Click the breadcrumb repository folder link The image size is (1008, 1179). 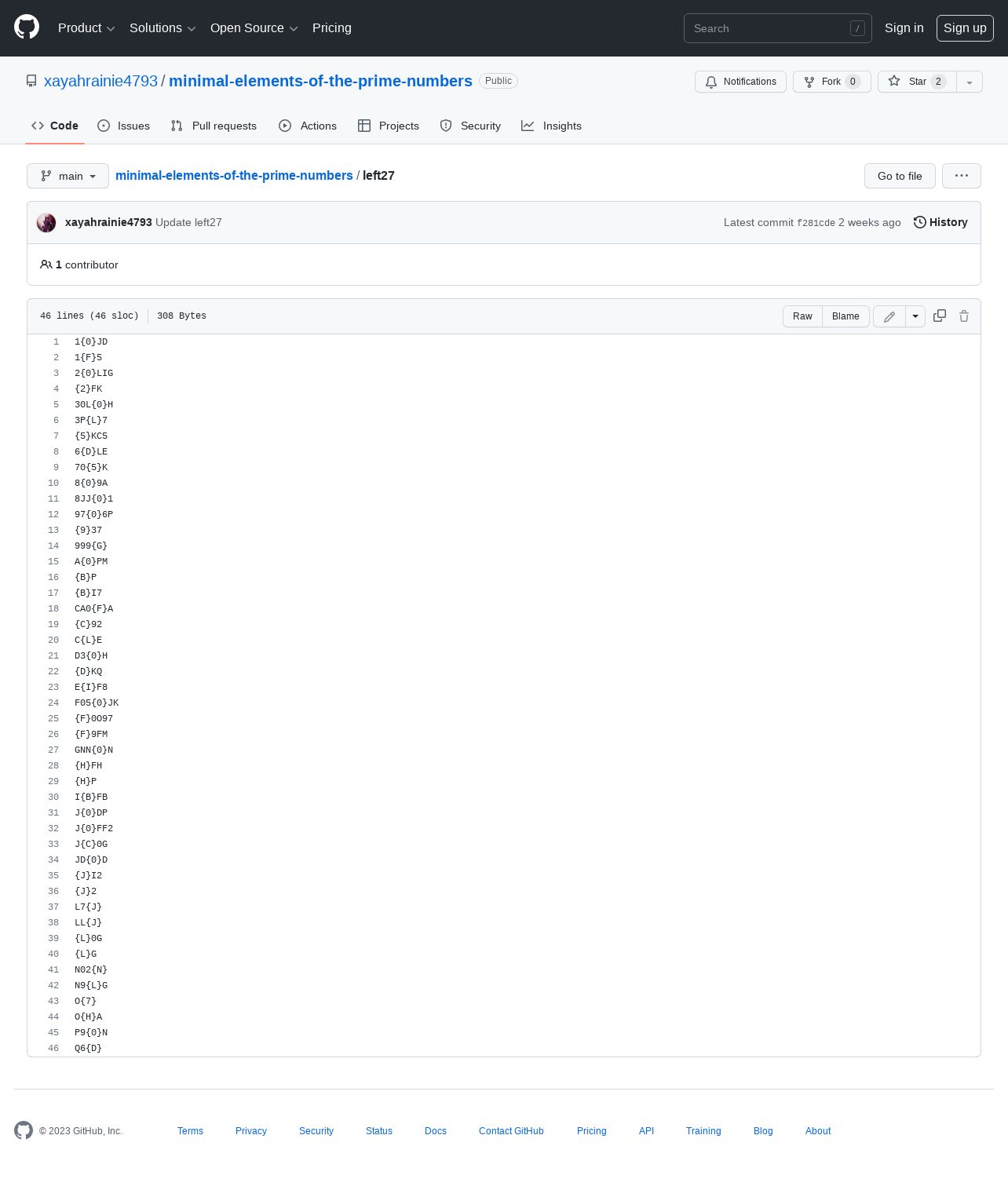point(234,175)
